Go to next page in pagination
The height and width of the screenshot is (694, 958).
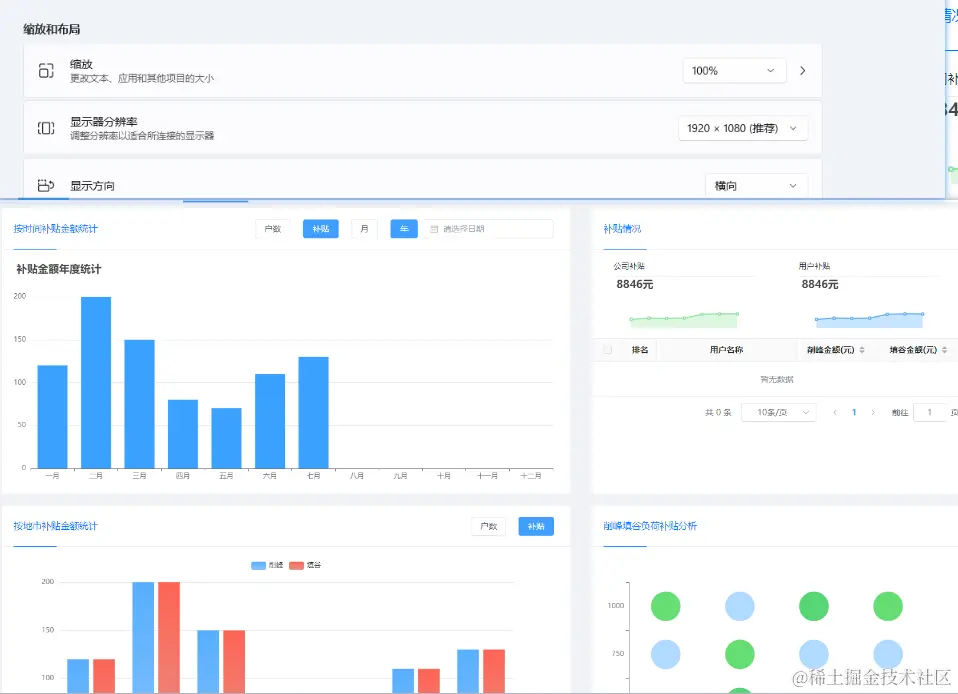(x=873, y=412)
